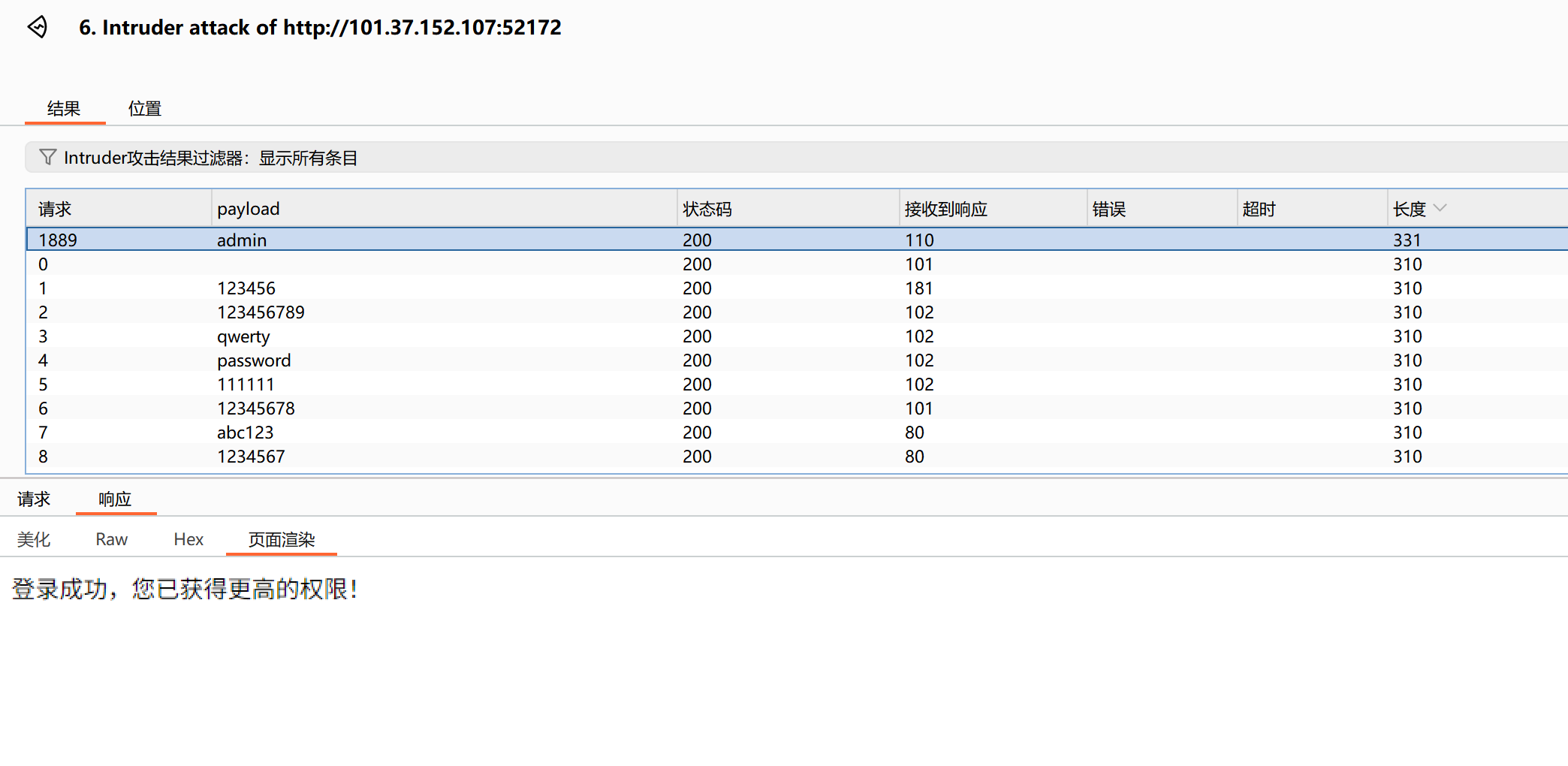1568x766 pixels.
Task: Sort results by payload column
Action: point(248,208)
